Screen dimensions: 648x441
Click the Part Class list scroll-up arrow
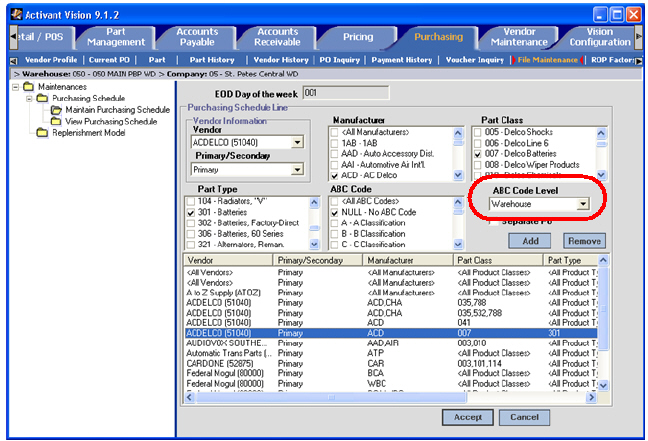click(601, 133)
